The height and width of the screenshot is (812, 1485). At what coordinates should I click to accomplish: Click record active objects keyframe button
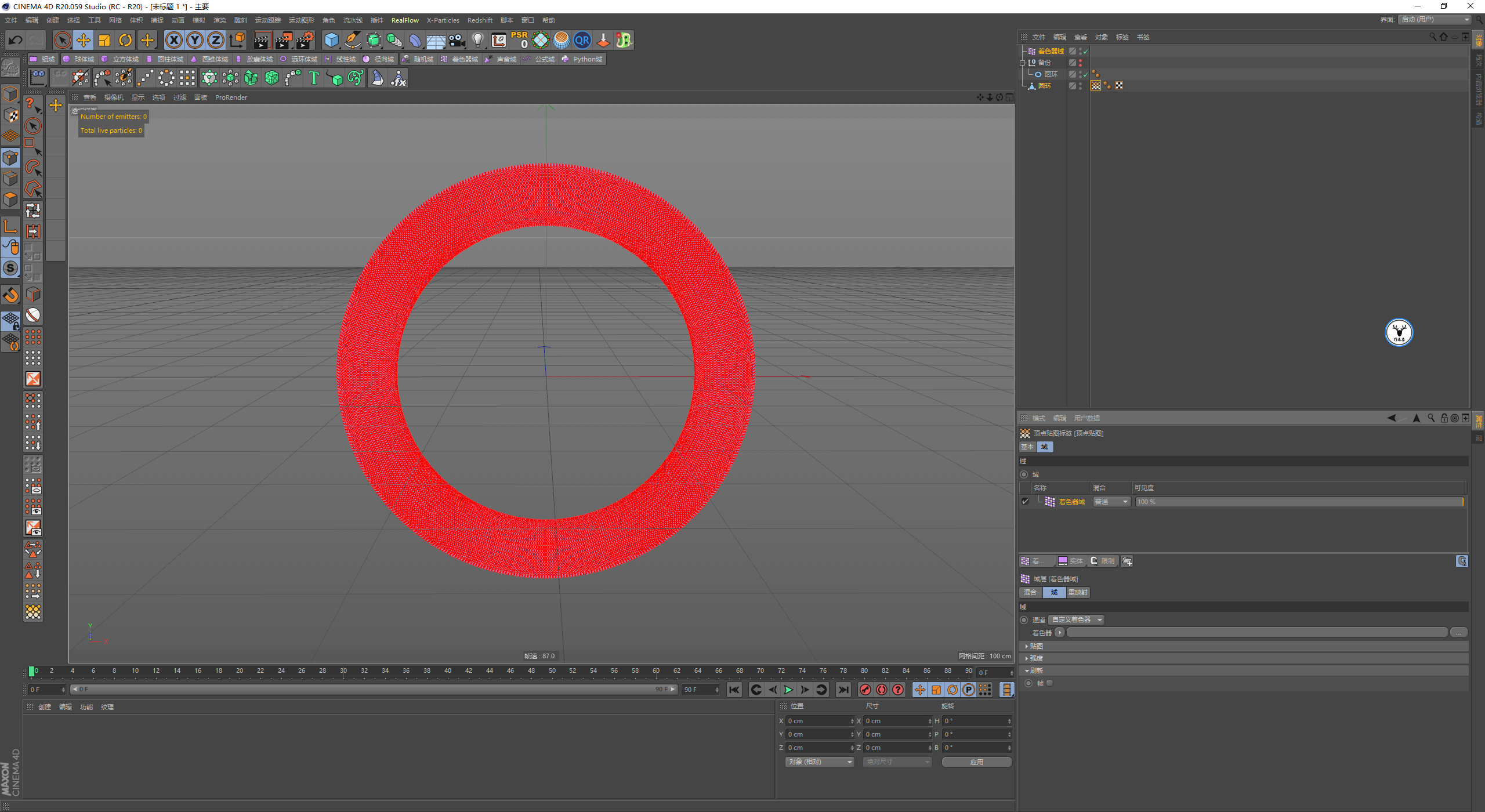click(x=865, y=690)
